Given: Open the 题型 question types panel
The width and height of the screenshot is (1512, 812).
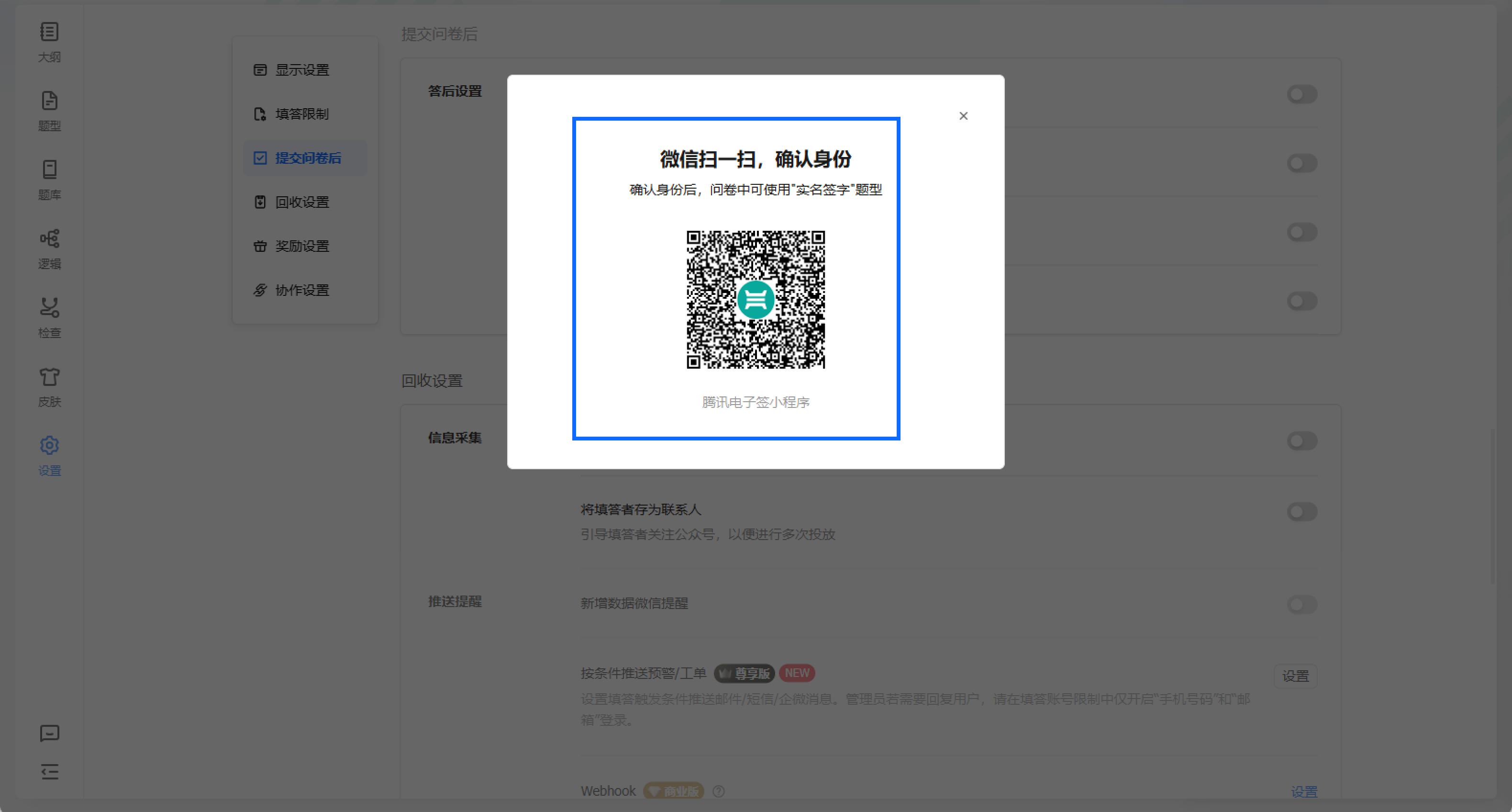Looking at the screenshot, I should [x=49, y=111].
